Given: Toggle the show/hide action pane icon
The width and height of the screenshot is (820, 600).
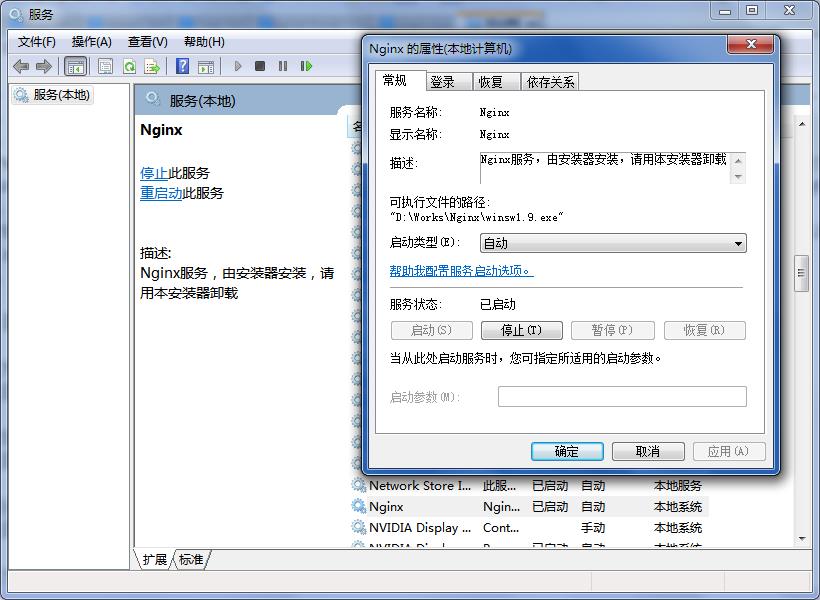Looking at the screenshot, I should 206,66.
